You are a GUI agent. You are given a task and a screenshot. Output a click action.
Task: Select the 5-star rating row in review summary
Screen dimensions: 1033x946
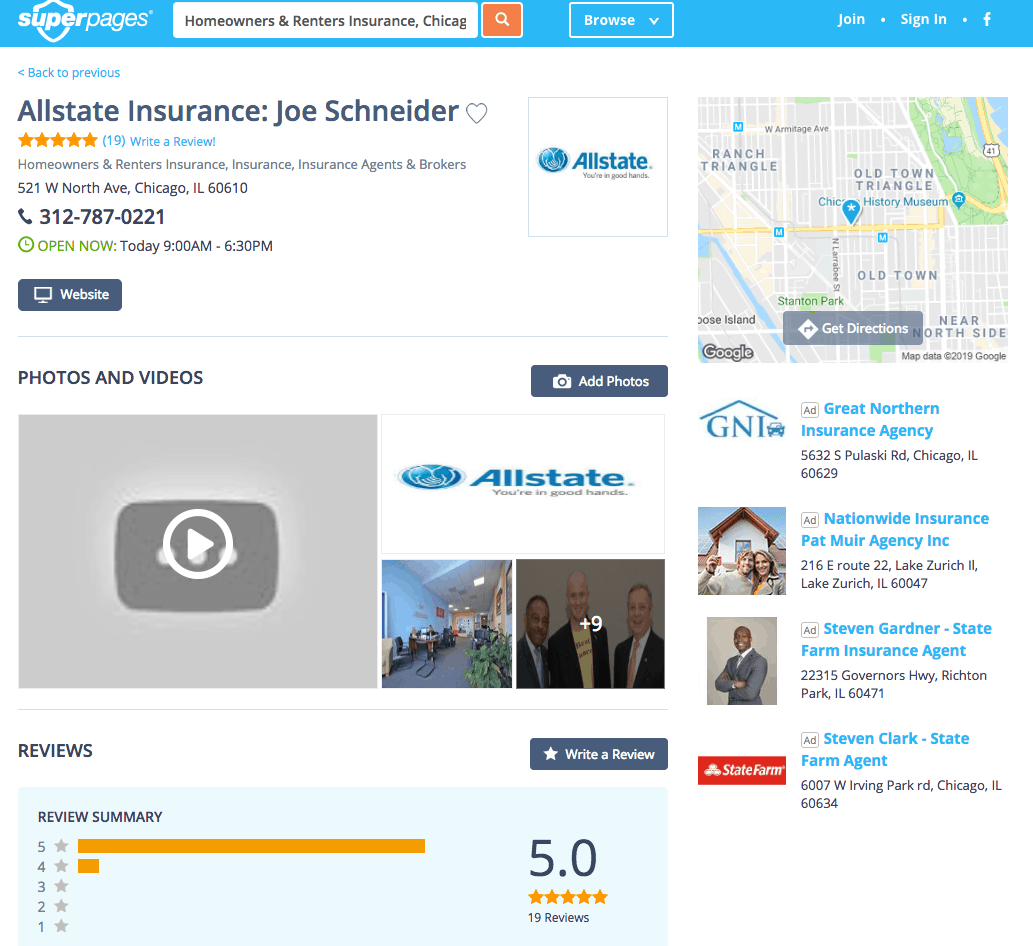(52, 845)
